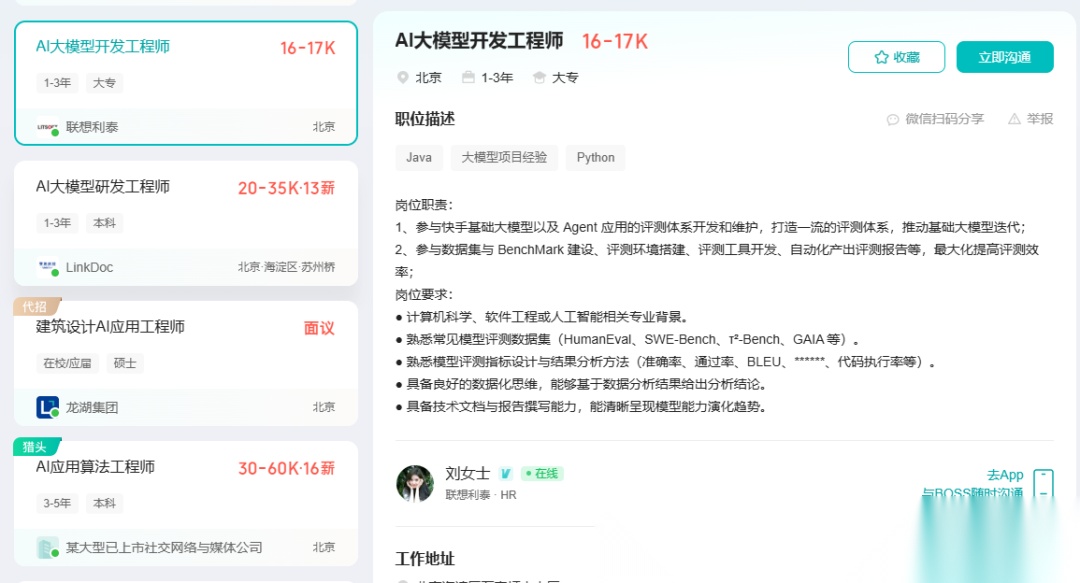This screenshot has width=1080, height=583.
Task: Click the detail title AI大模型开发工程师
Action: (x=479, y=41)
